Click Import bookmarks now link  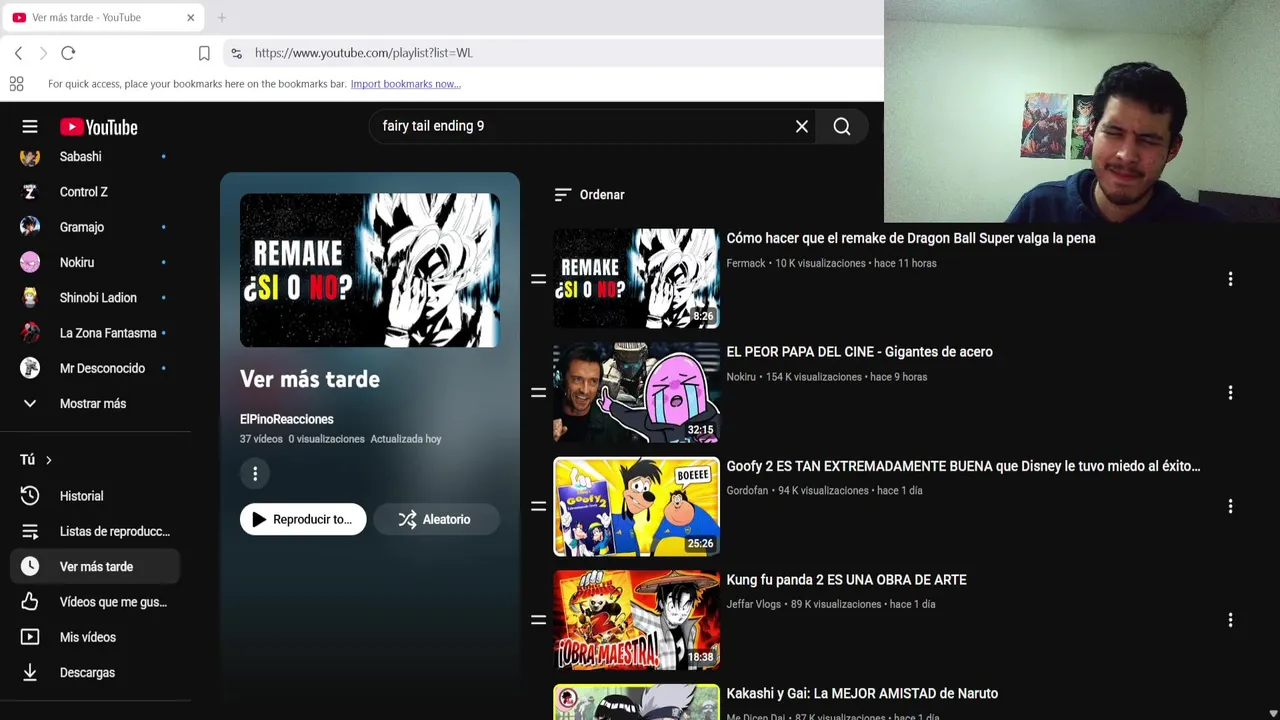tap(405, 84)
